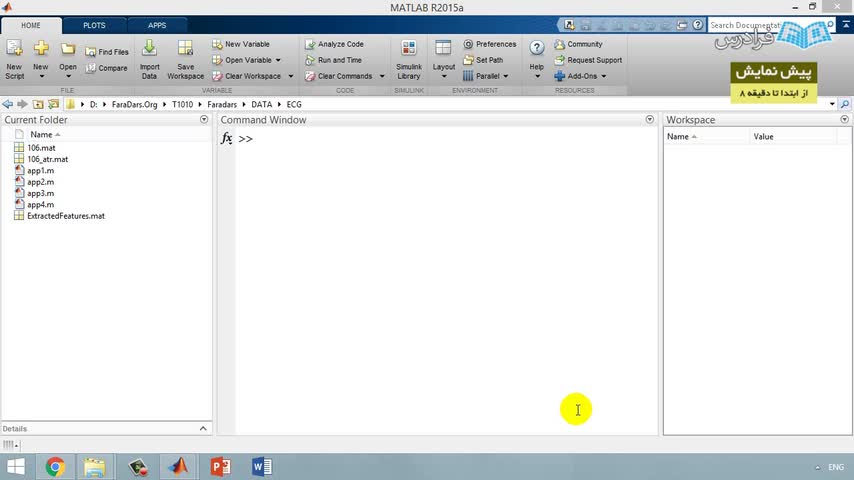
Task: Click Run and Time
Action: click(333, 60)
